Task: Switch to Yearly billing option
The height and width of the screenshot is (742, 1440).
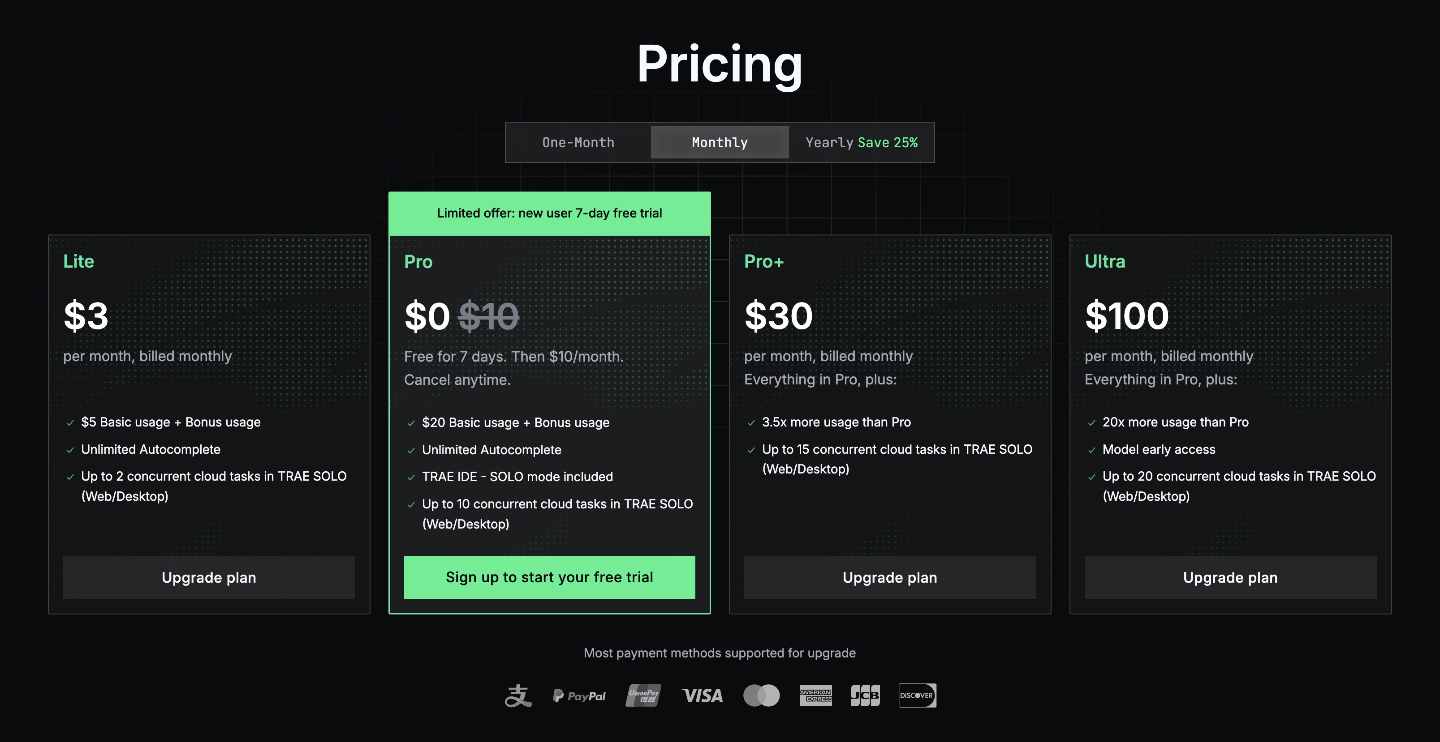Action: [x=861, y=142]
